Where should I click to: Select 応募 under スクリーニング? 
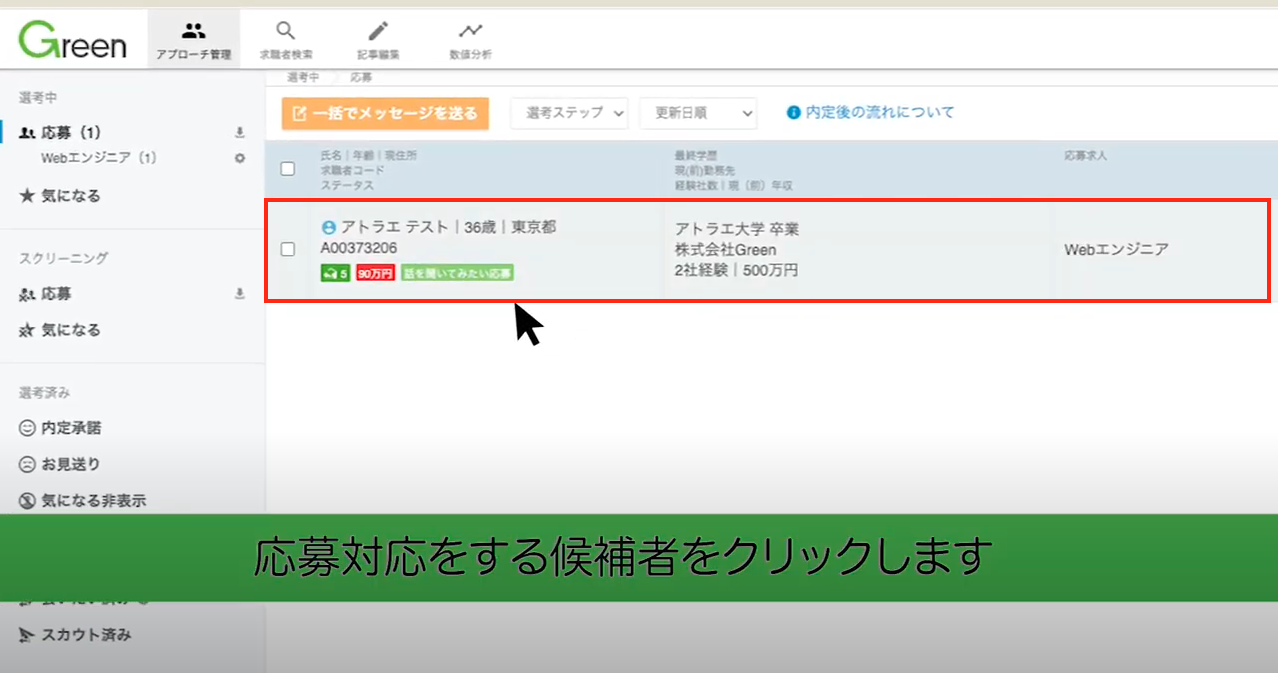pos(45,294)
